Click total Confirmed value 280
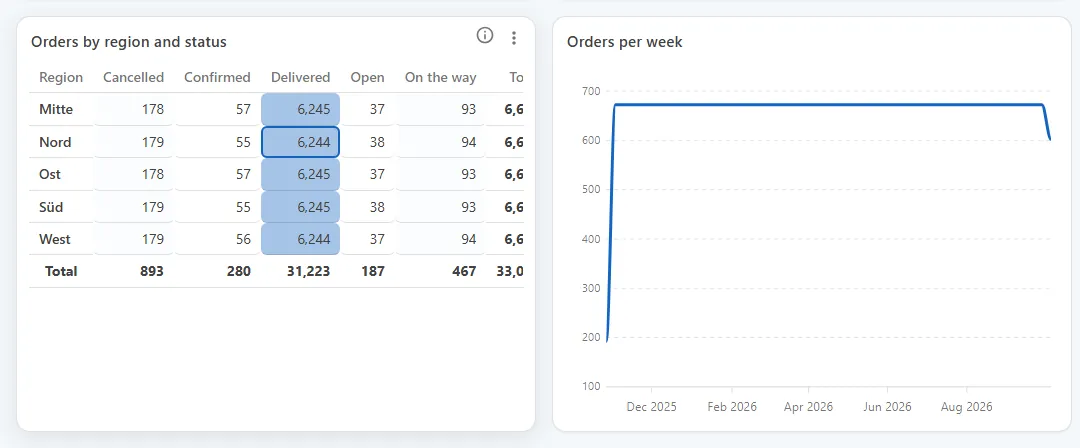 238,272
